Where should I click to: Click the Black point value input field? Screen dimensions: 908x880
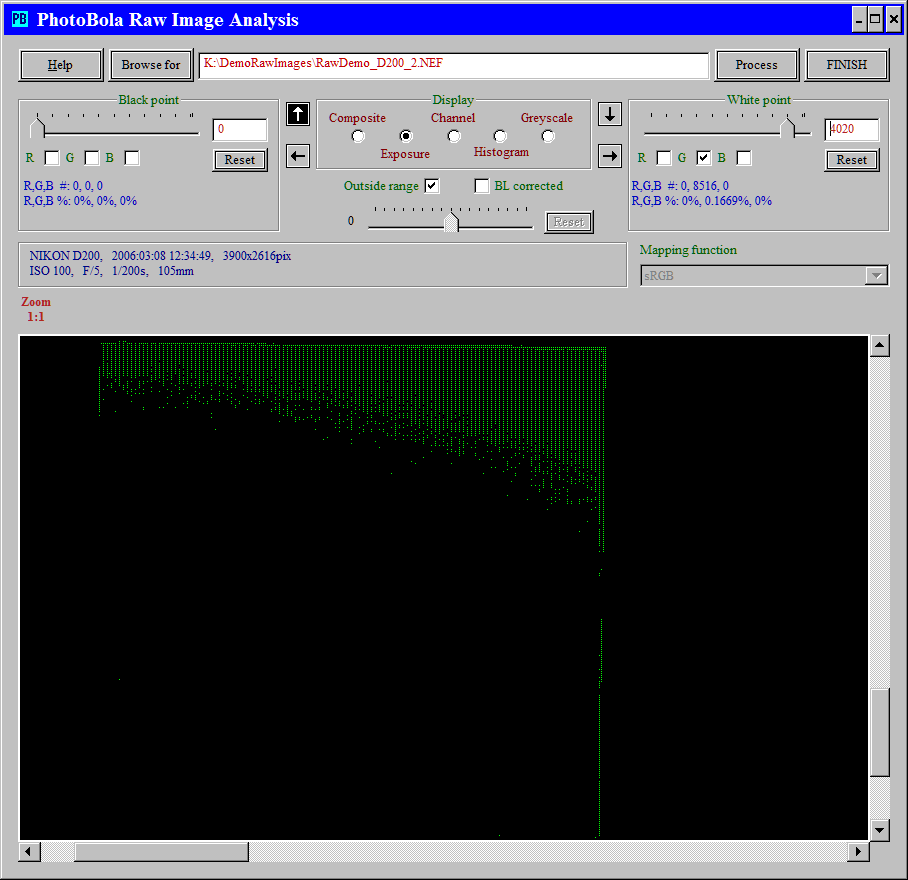pyautogui.click(x=240, y=130)
